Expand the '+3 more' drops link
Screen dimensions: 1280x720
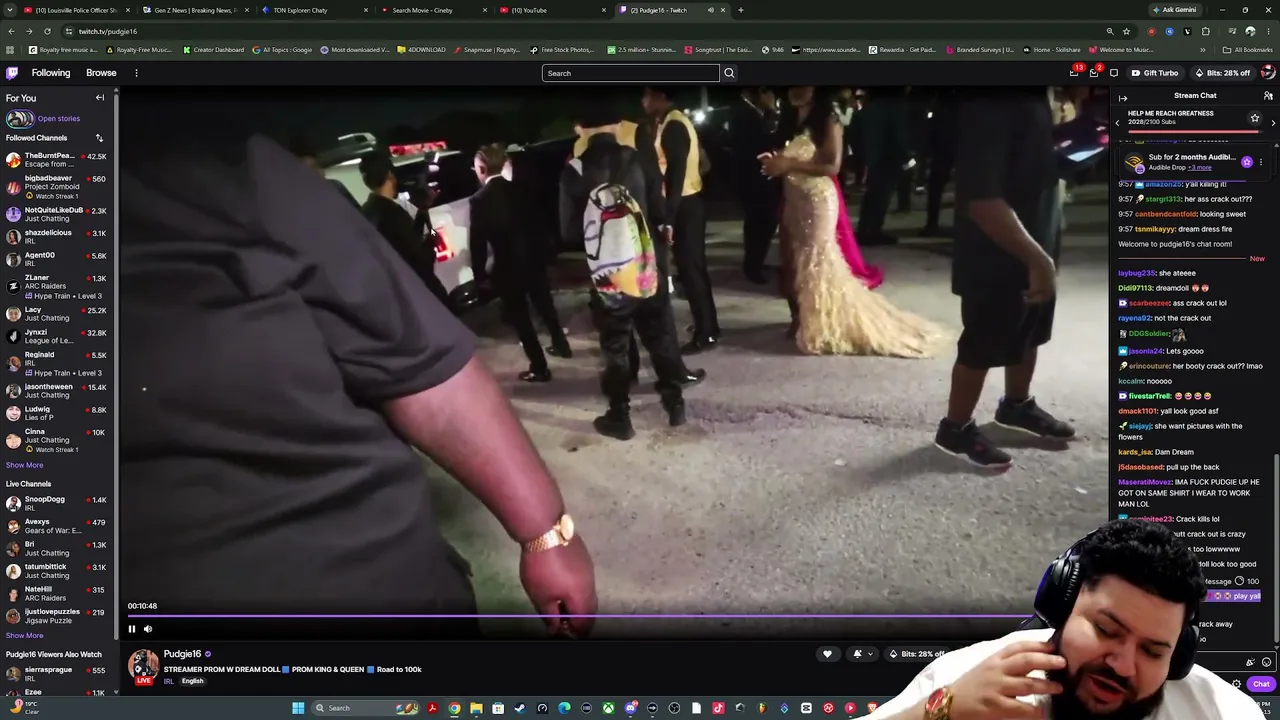1199,167
